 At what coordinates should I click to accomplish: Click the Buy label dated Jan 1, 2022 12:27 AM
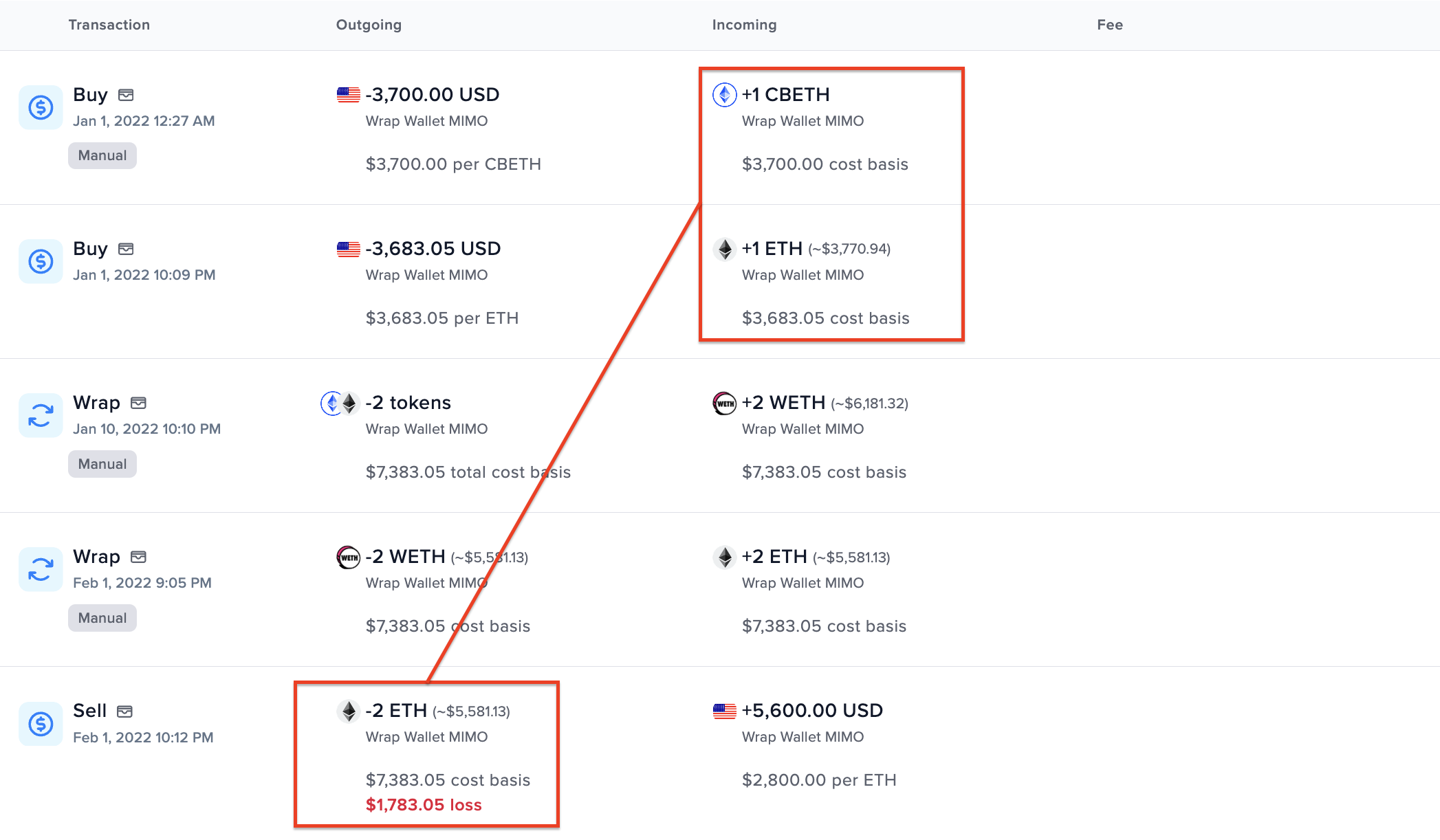(x=90, y=95)
